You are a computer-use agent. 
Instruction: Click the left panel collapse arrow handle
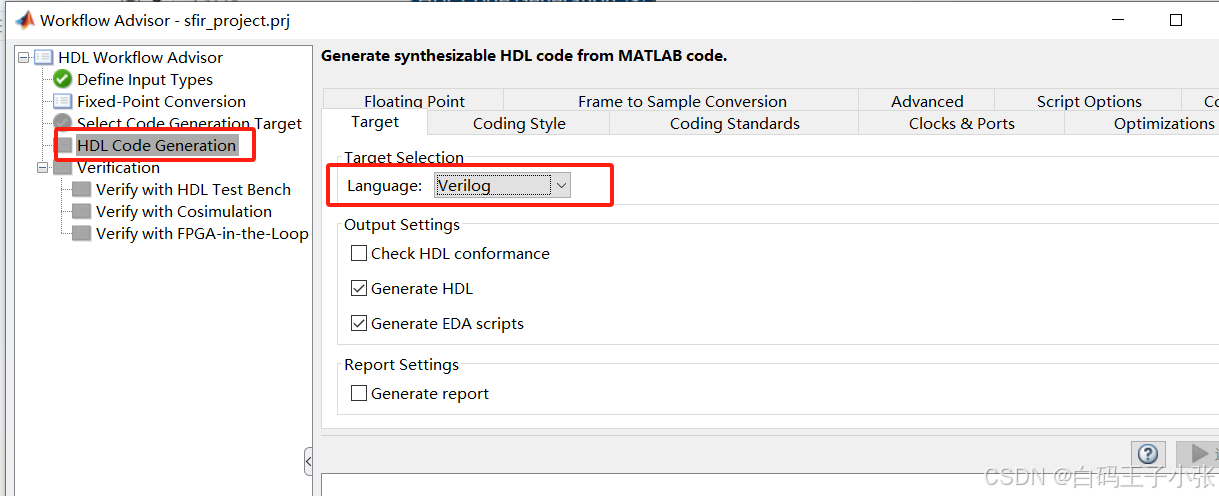pyautogui.click(x=309, y=461)
